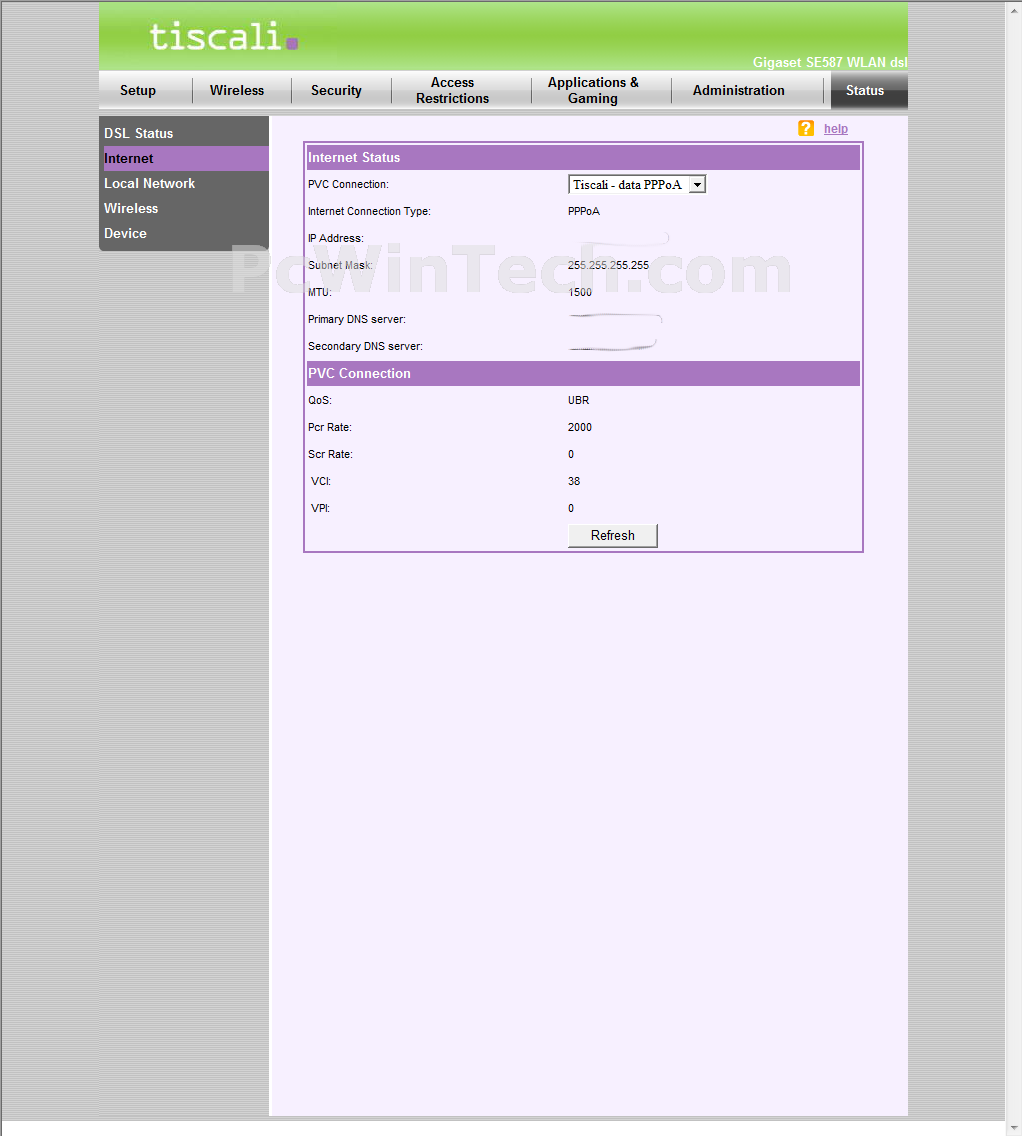
Task: Click the PVC Connection section header
Action: 583,373
